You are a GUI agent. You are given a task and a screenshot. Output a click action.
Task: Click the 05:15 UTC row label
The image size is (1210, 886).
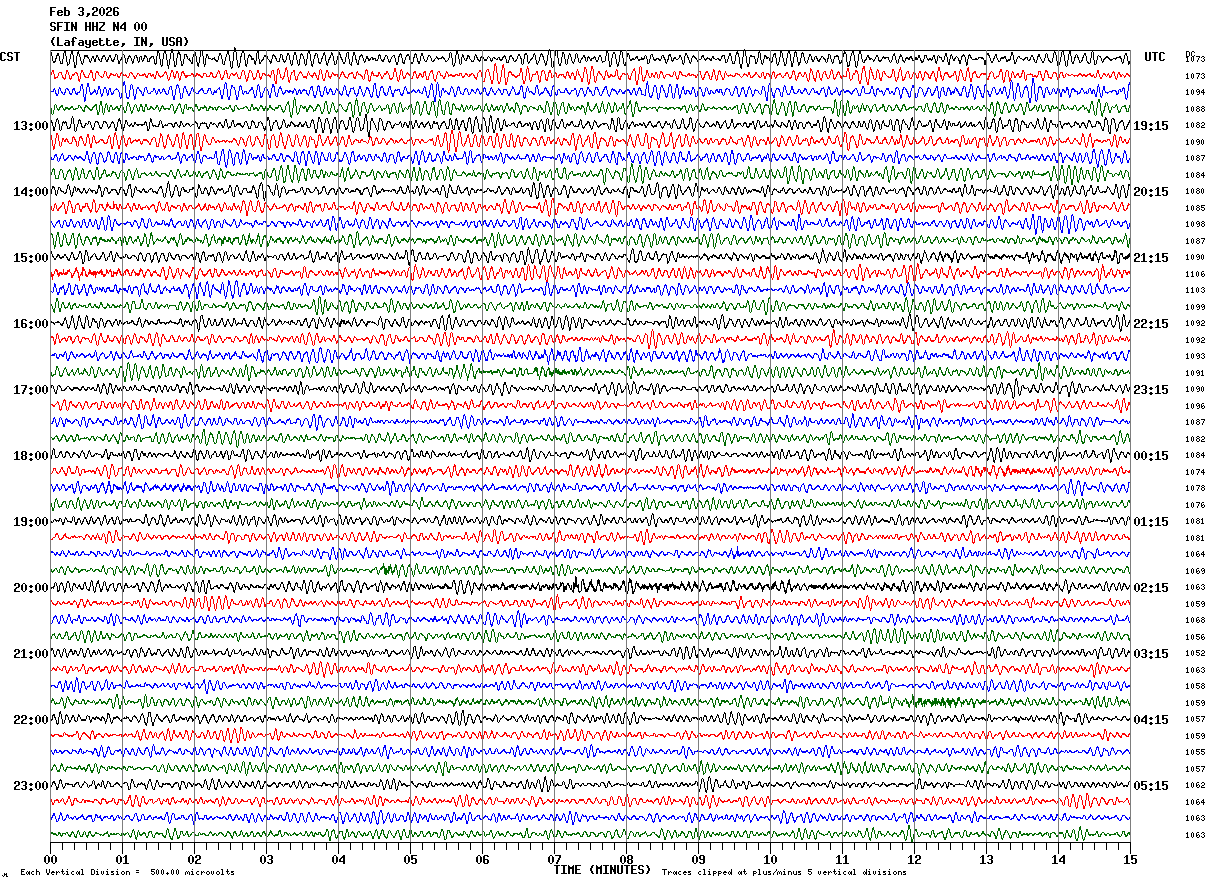1151,786
